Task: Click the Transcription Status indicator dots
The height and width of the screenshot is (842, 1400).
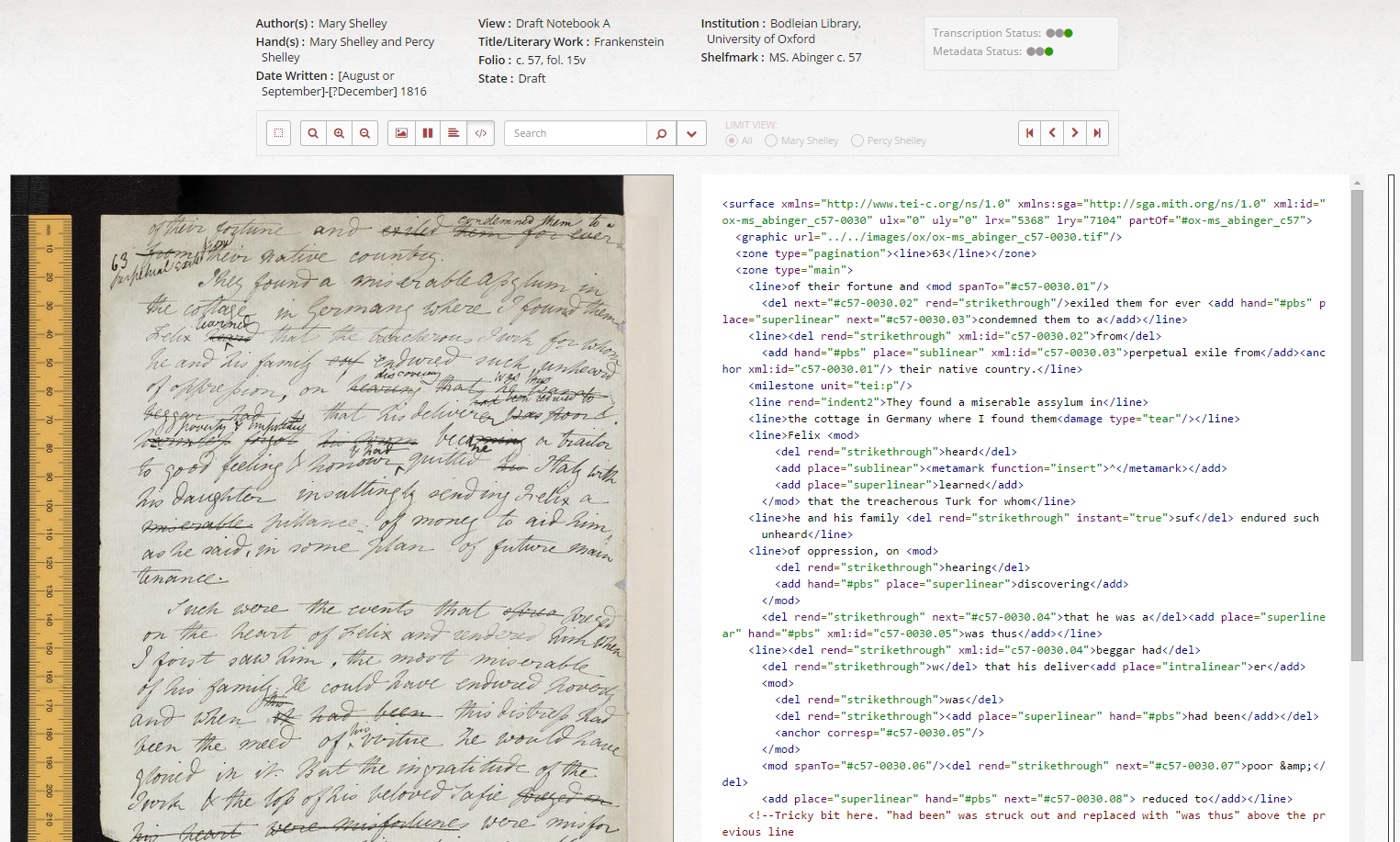Action: tap(1059, 33)
